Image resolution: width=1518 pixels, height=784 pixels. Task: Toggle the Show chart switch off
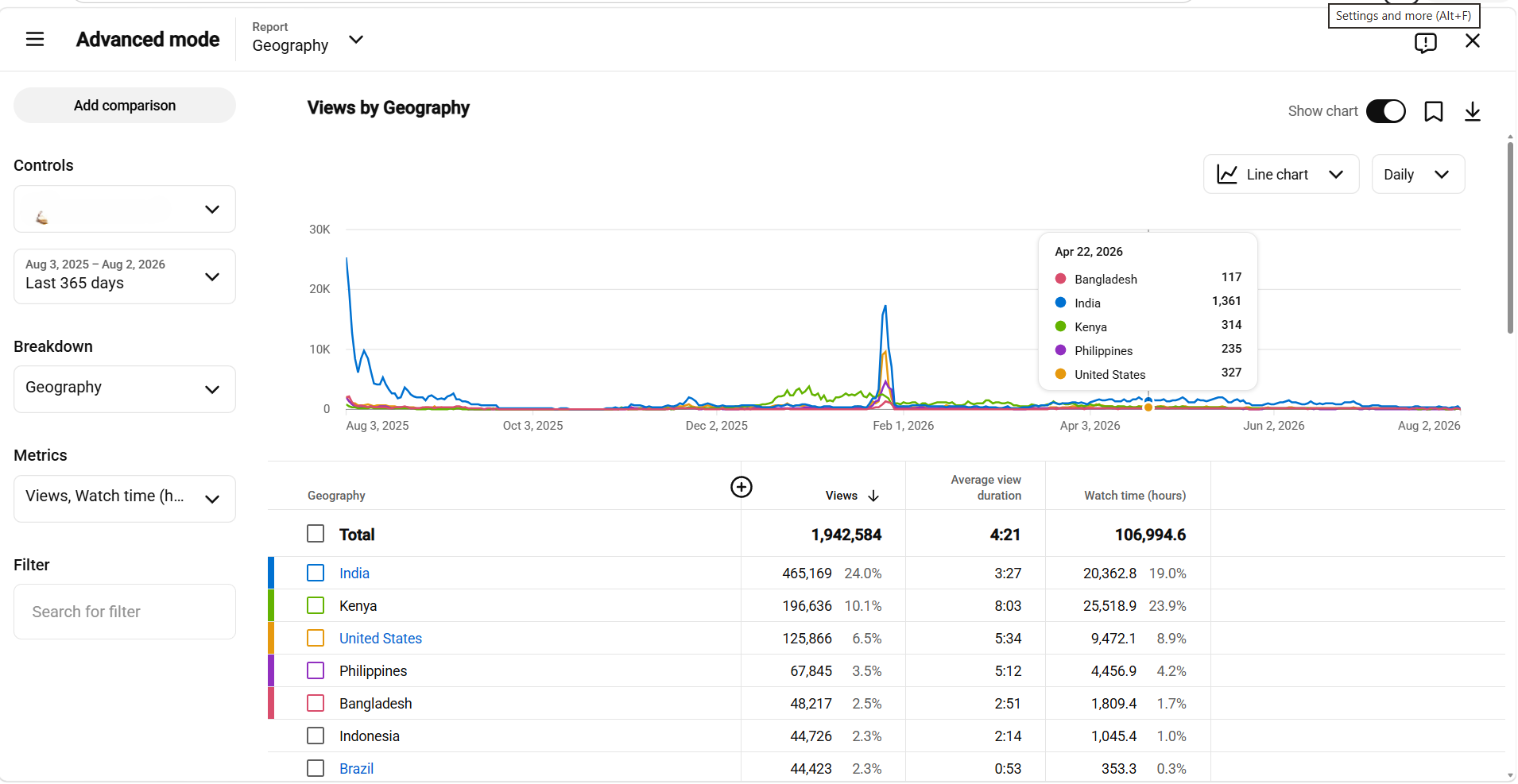point(1386,111)
